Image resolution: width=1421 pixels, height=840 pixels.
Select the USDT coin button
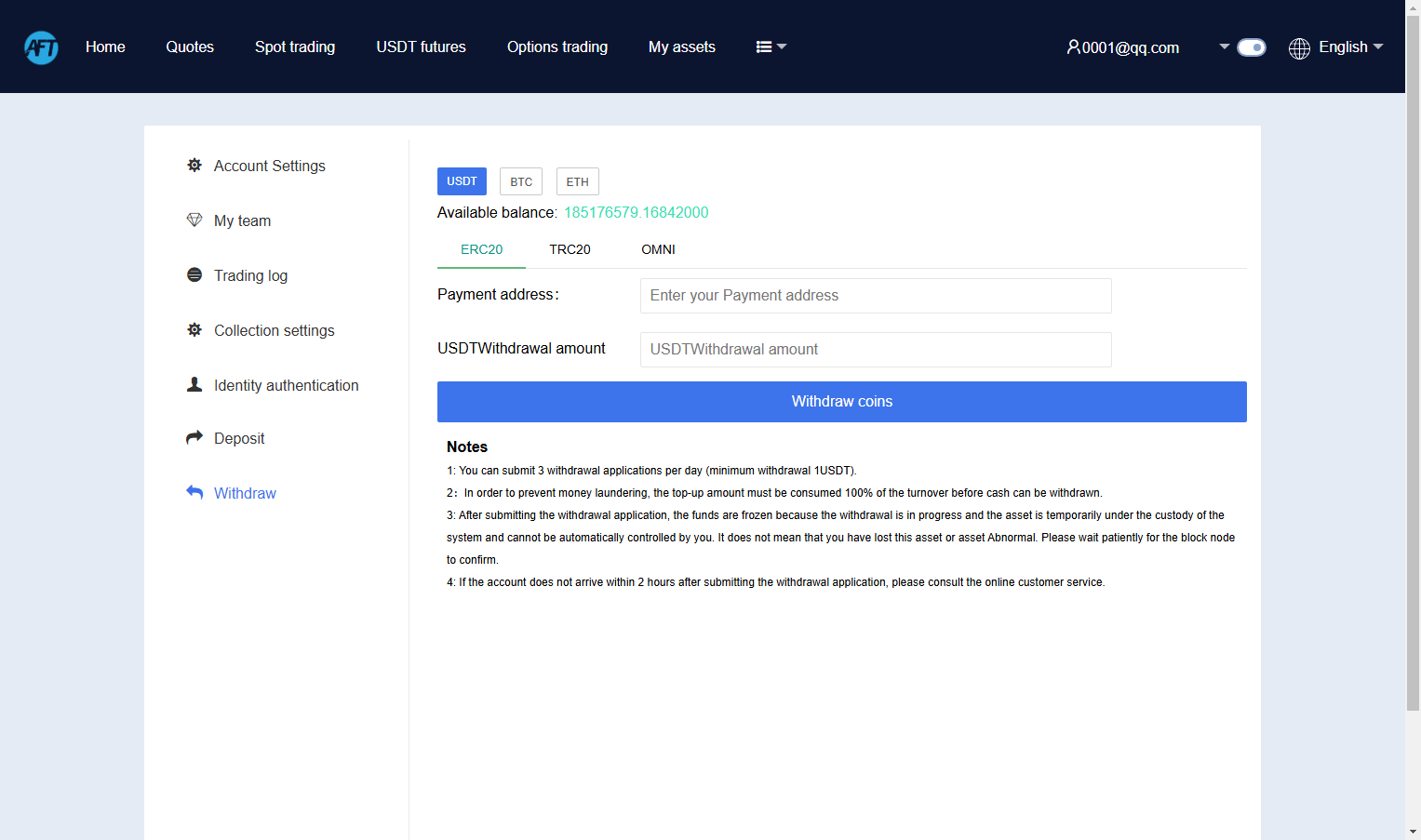pos(462,181)
